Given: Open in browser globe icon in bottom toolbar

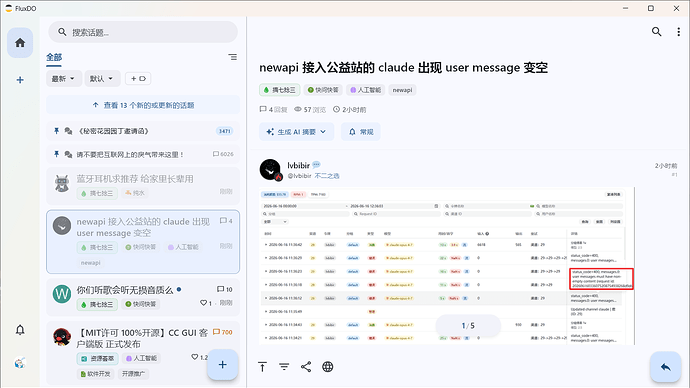Looking at the screenshot, I should click(x=327, y=366).
